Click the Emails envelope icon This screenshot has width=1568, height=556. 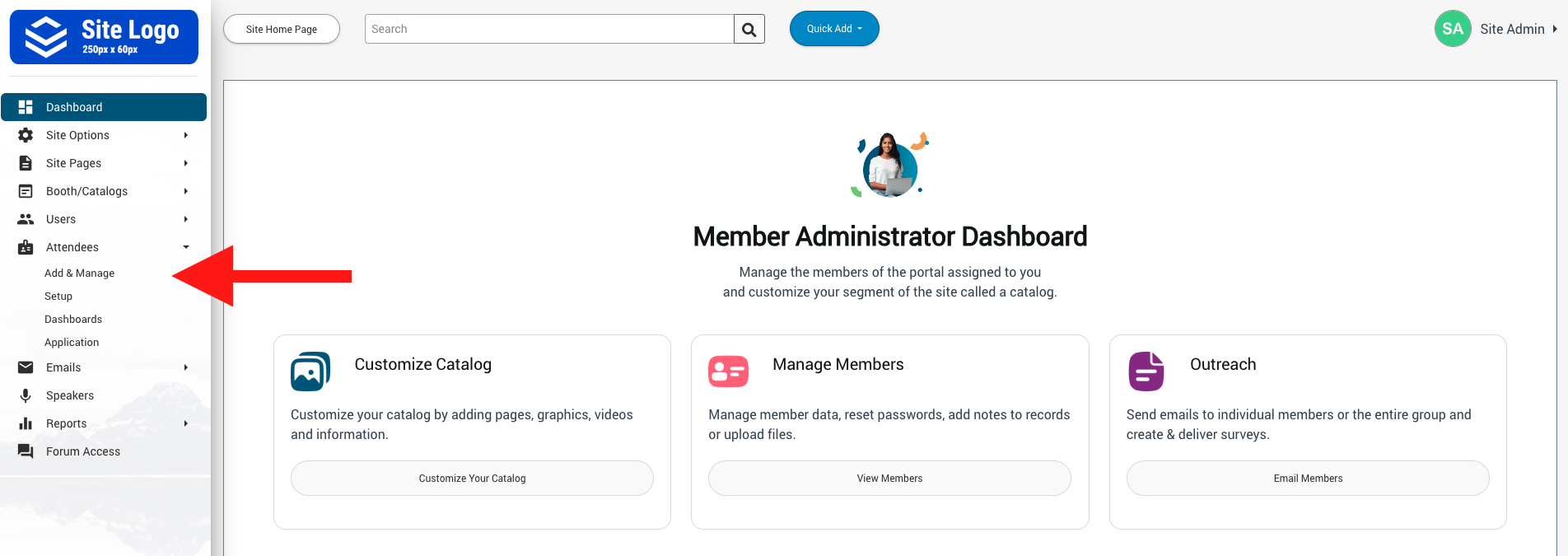26,367
